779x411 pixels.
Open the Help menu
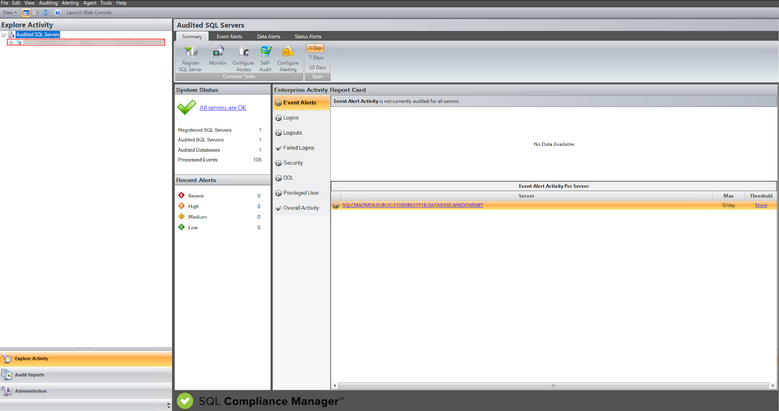(x=121, y=3)
